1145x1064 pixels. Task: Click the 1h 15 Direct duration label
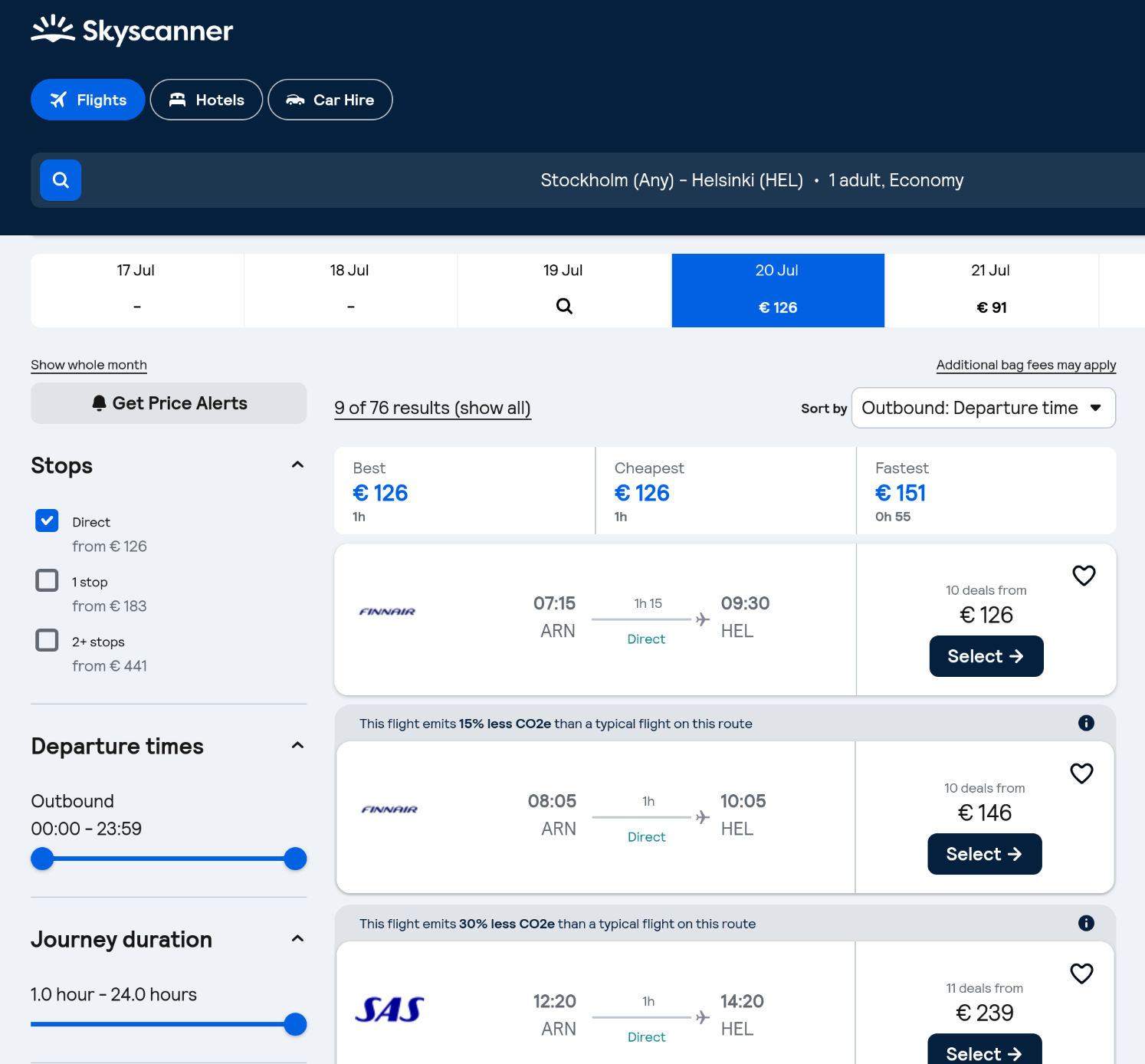[648, 603]
